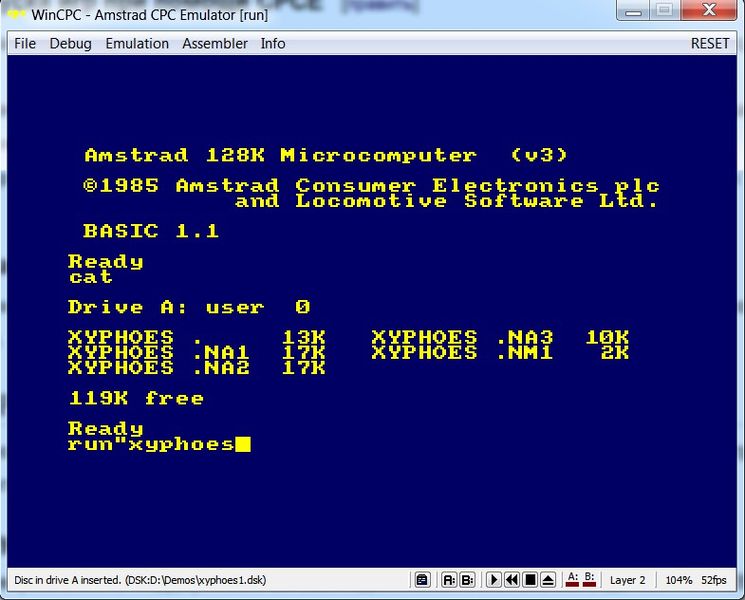Click the BASIC 1.1 text

151,231
